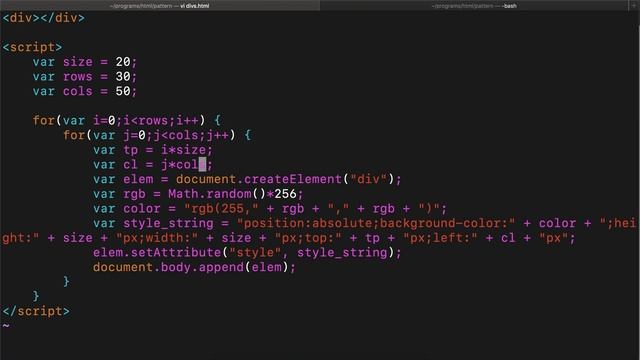Click the "position:absolute;background-color:" string
Viewport: 640px width, 360px height.
click(x=376, y=224)
